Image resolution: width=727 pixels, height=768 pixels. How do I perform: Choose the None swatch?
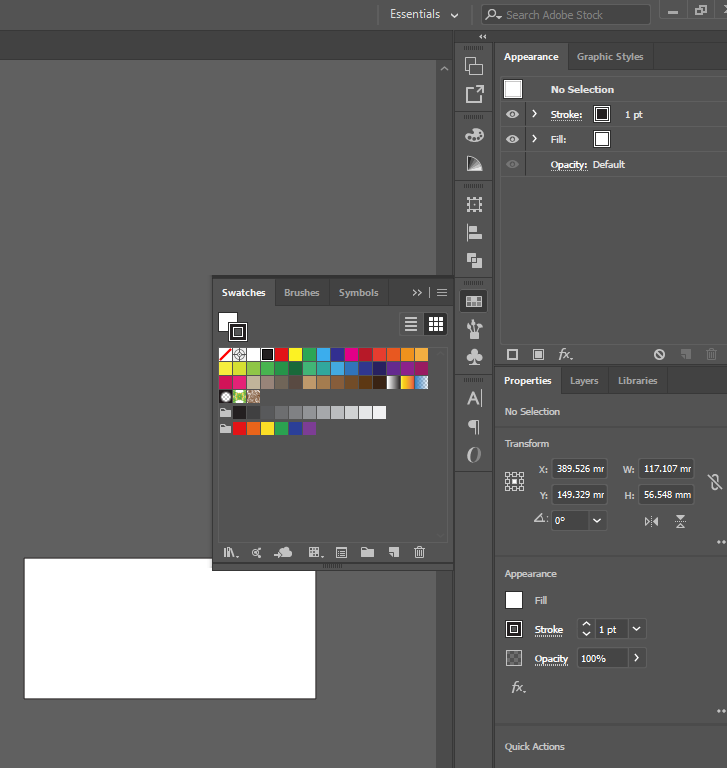coord(225,354)
